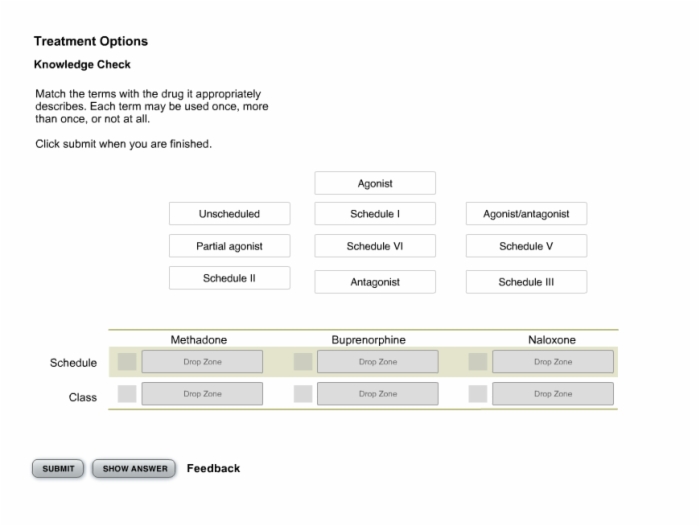The image size is (700, 526).
Task: Pick the Schedule I term tile
Action: (375, 213)
